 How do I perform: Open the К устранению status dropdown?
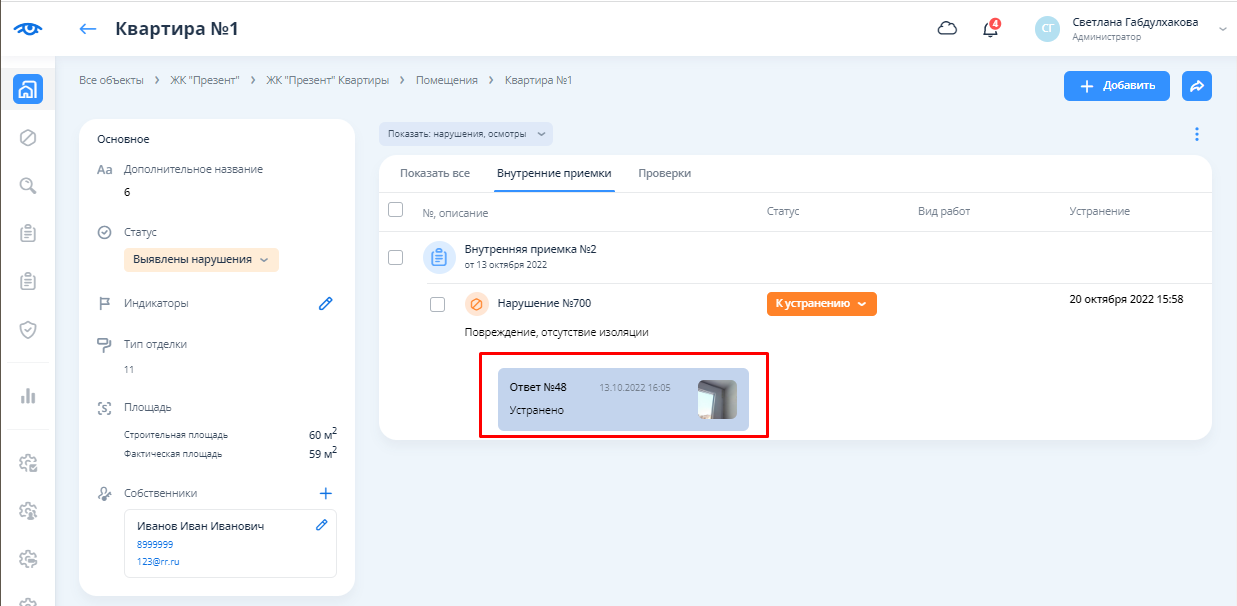click(821, 304)
